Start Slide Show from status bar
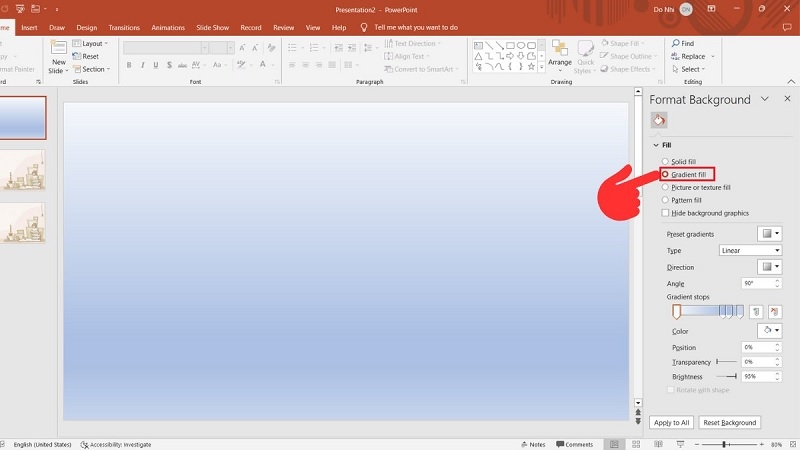The height and width of the screenshot is (450, 800). pyautogui.click(x=680, y=444)
